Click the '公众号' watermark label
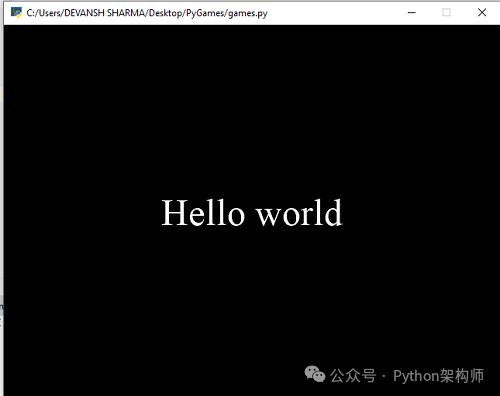The image size is (500, 396). click(353, 376)
